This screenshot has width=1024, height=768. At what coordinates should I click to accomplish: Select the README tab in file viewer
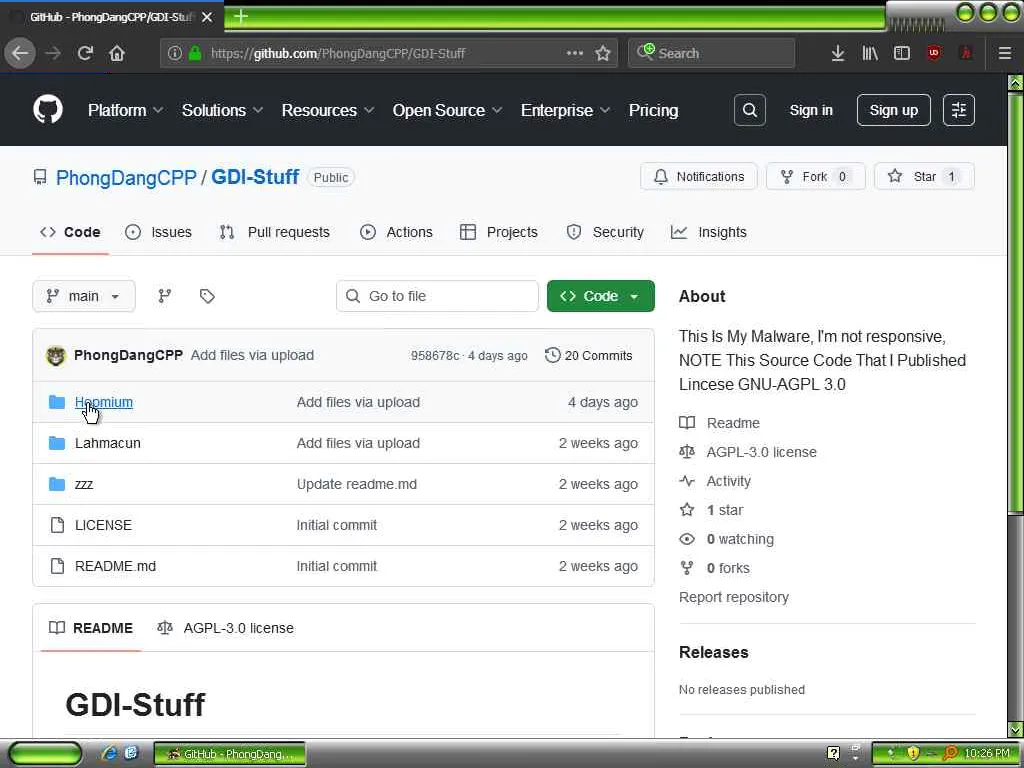91,628
